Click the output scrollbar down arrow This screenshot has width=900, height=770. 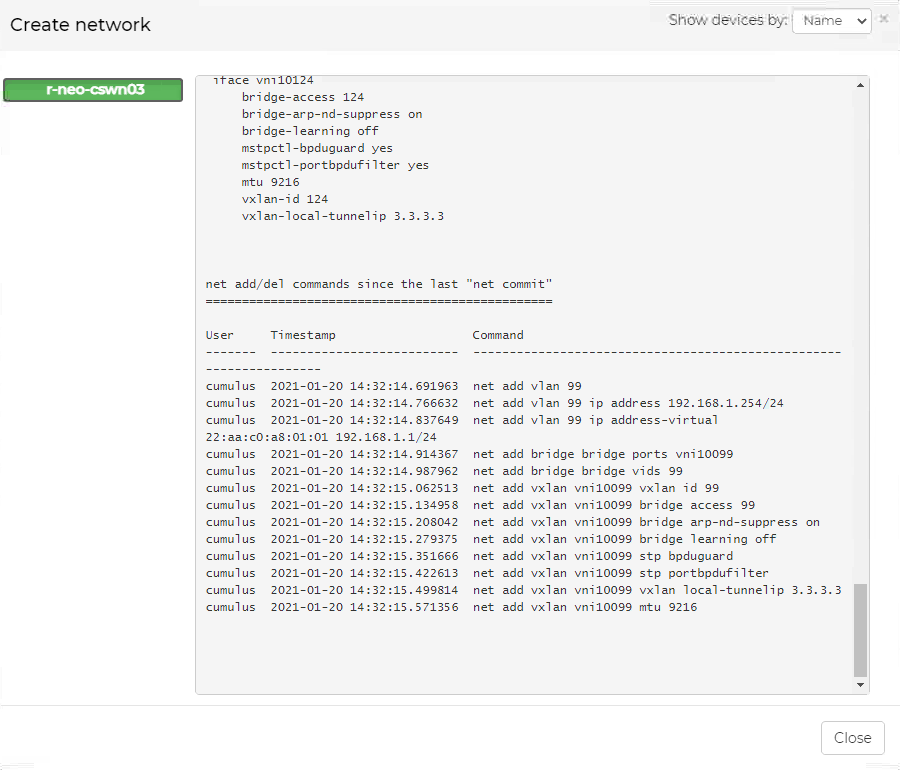(x=860, y=684)
